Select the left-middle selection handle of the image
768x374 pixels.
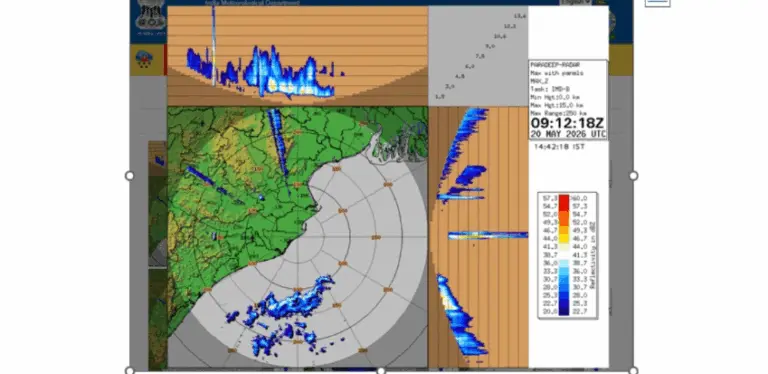(130, 176)
